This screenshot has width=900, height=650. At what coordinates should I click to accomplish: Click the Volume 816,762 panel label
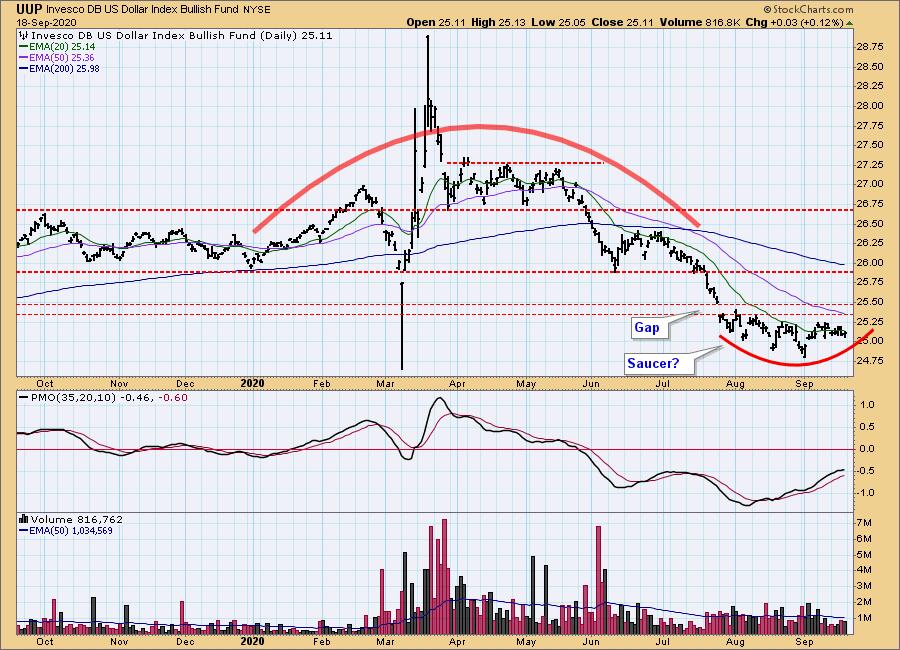[77, 519]
